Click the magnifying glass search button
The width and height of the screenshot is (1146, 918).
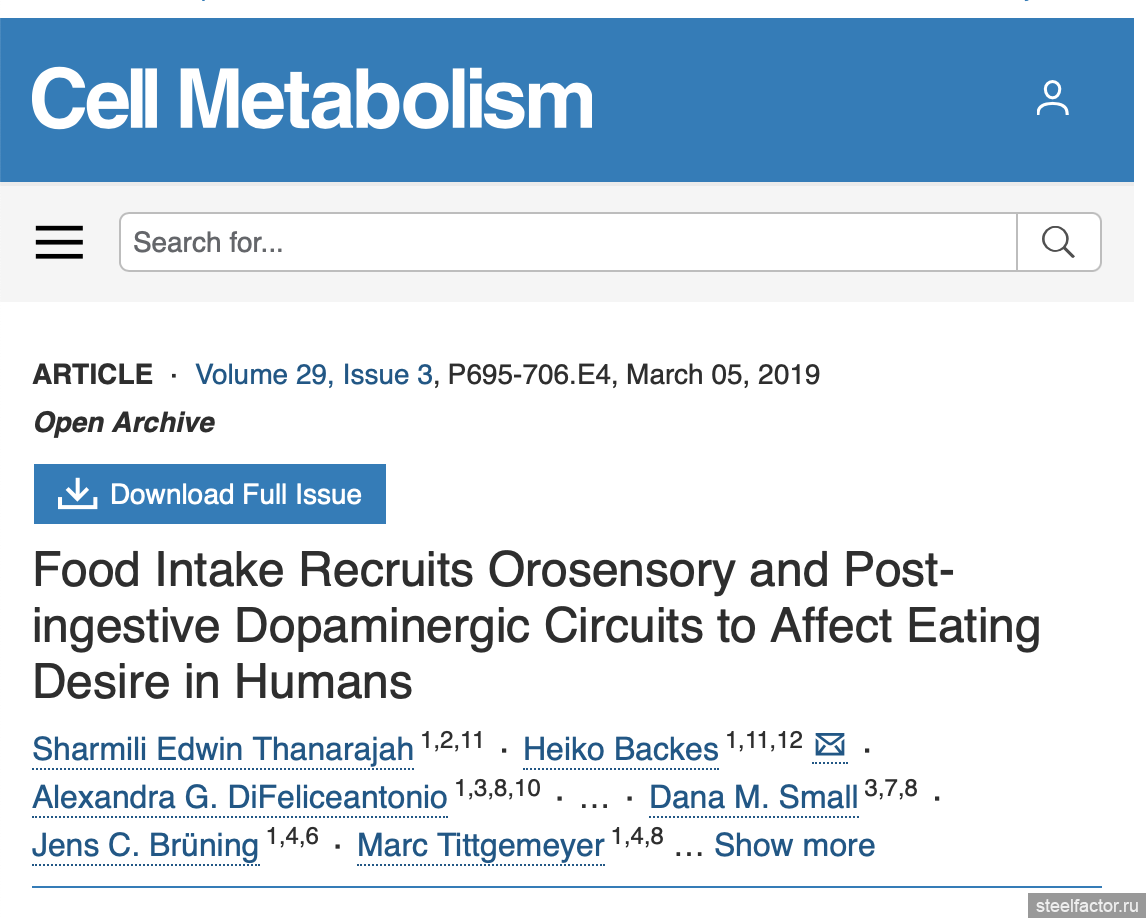pyautogui.click(x=1058, y=242)
